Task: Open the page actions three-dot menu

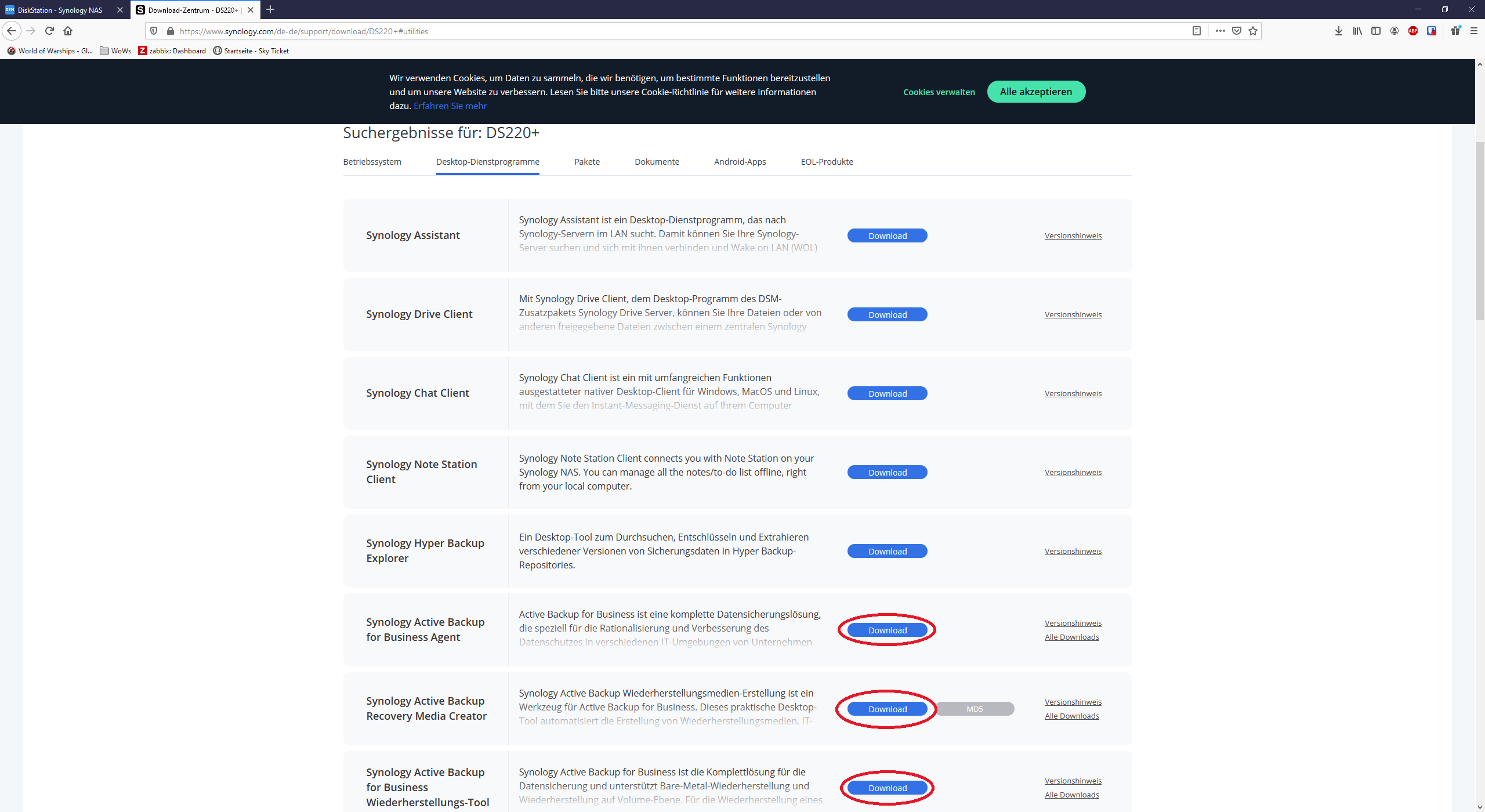Action: 1220,31
